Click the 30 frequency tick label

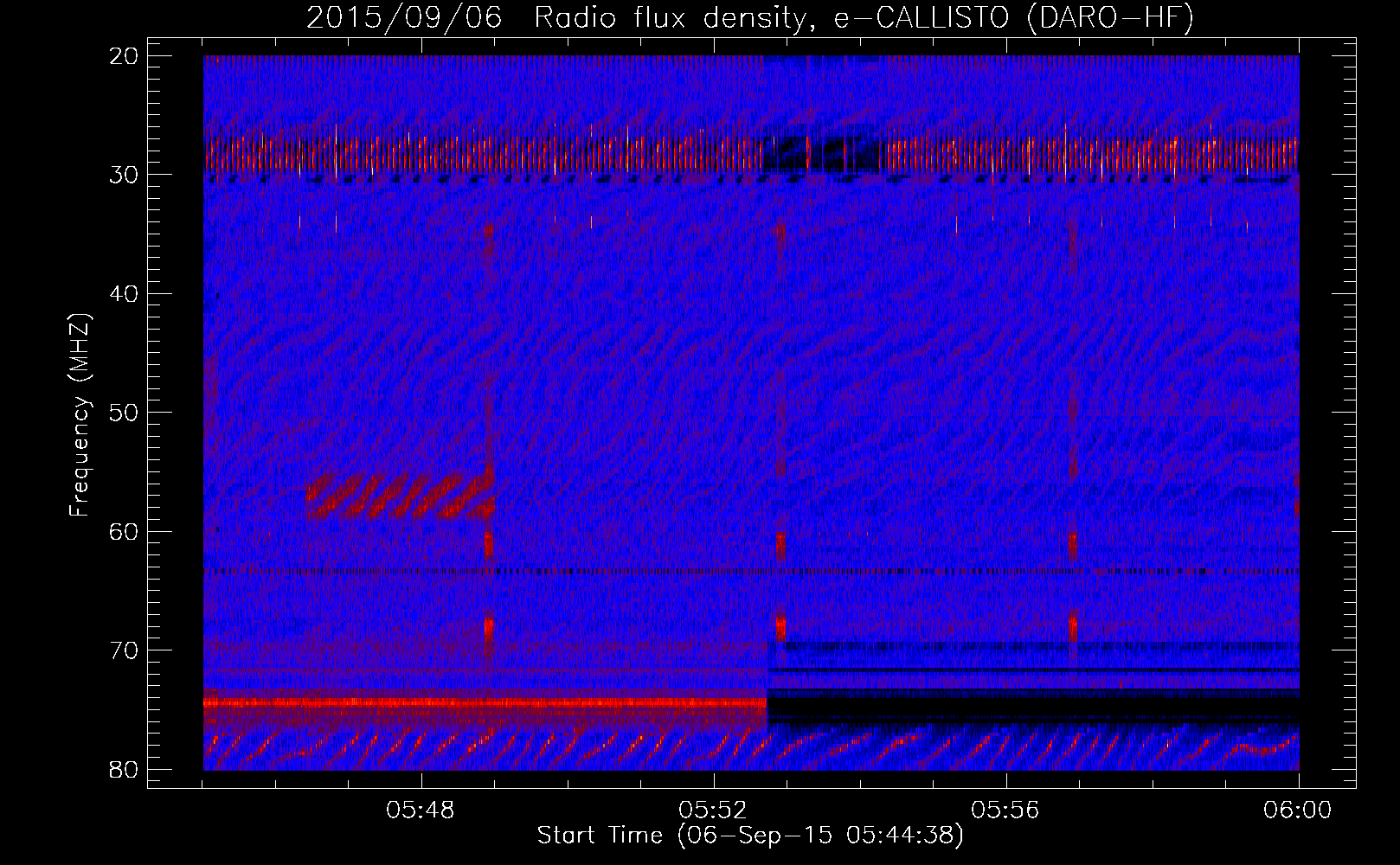click(x=125, y=175)
